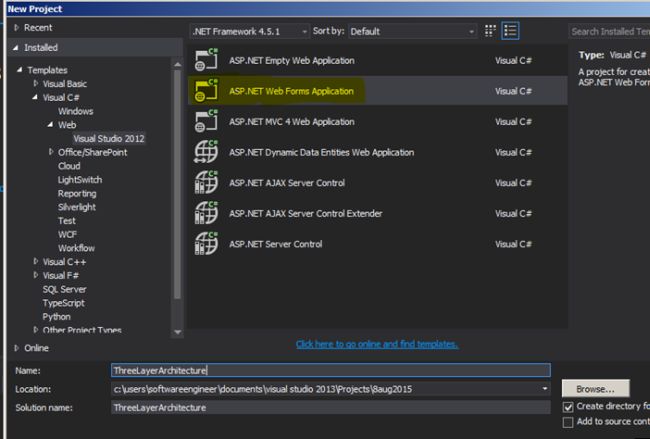Select ASP.NET Empty Web Application text

click(291, 60)
